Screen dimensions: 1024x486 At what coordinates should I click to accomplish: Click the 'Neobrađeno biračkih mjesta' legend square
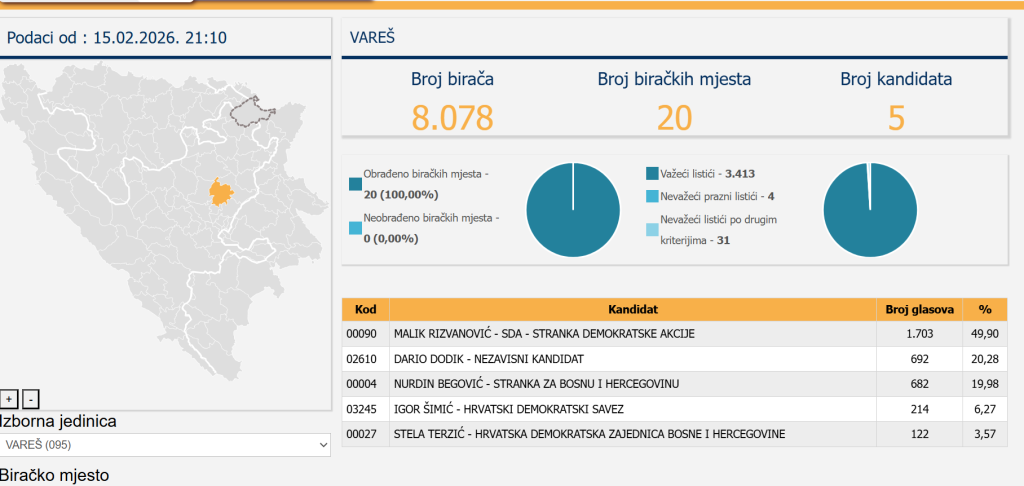355,228
